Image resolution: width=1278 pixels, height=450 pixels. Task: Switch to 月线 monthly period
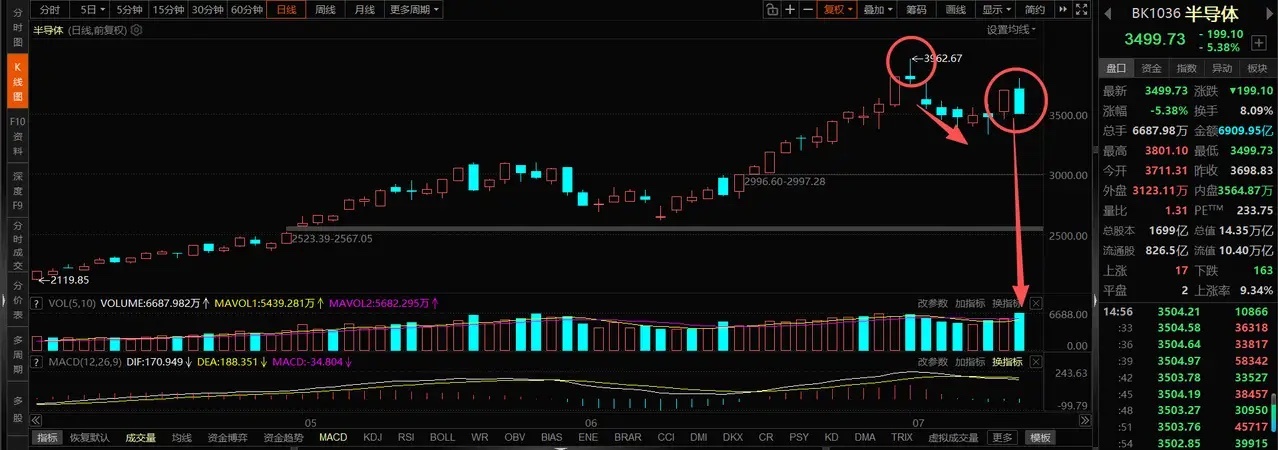tap(364, 9)
